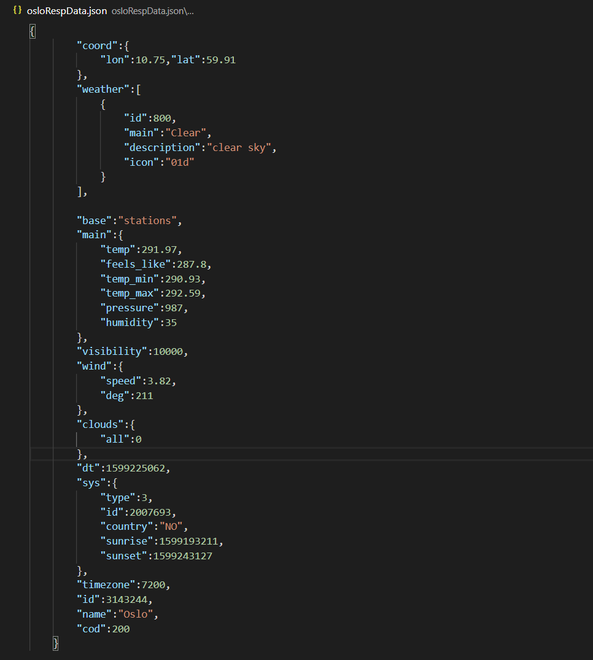This screenshot has width=593, height=660.
Task: Click the "type" key in sys
Action: [118, 498]
